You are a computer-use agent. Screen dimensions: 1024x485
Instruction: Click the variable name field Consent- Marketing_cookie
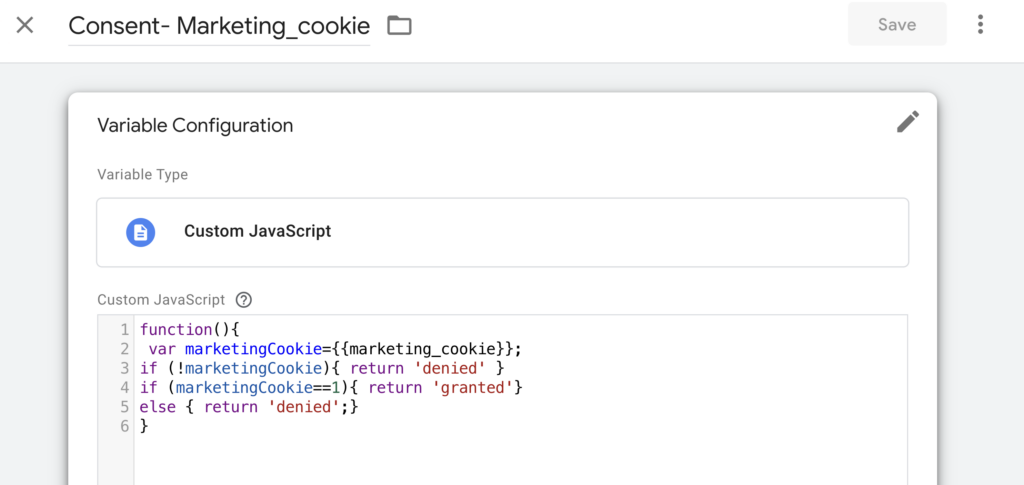[218, 26]
